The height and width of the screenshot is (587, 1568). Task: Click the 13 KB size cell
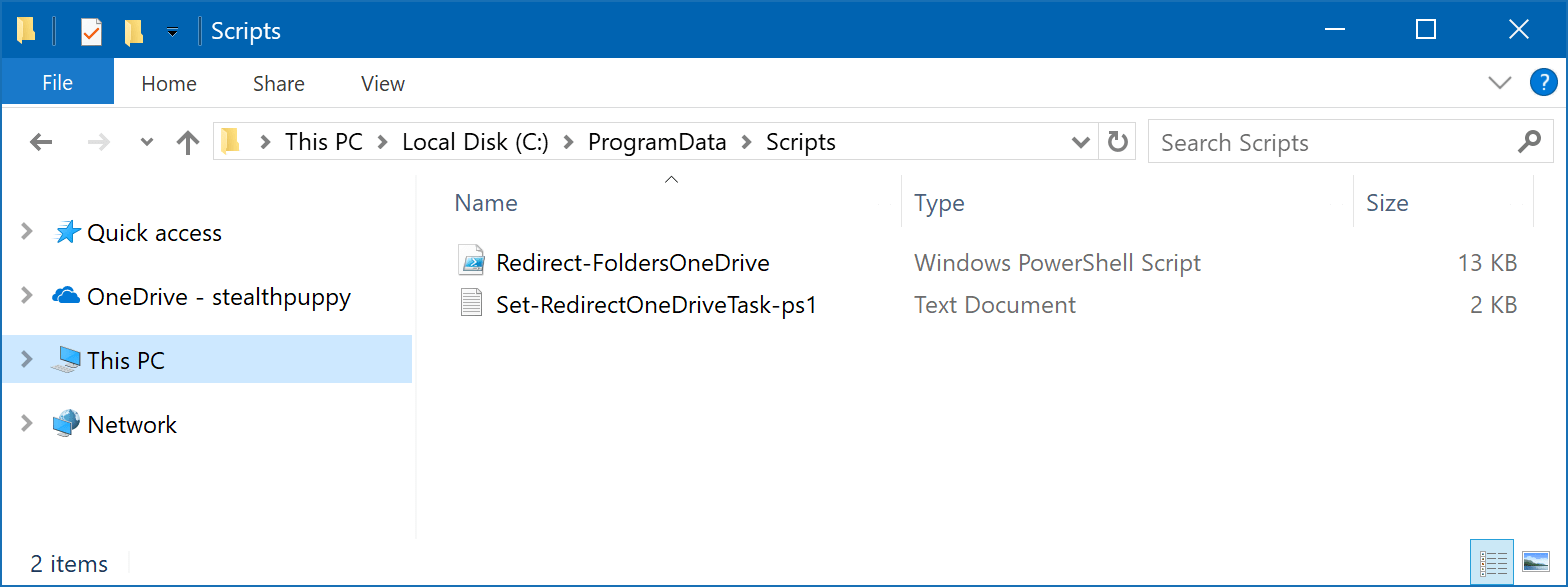coord(1487,263)
